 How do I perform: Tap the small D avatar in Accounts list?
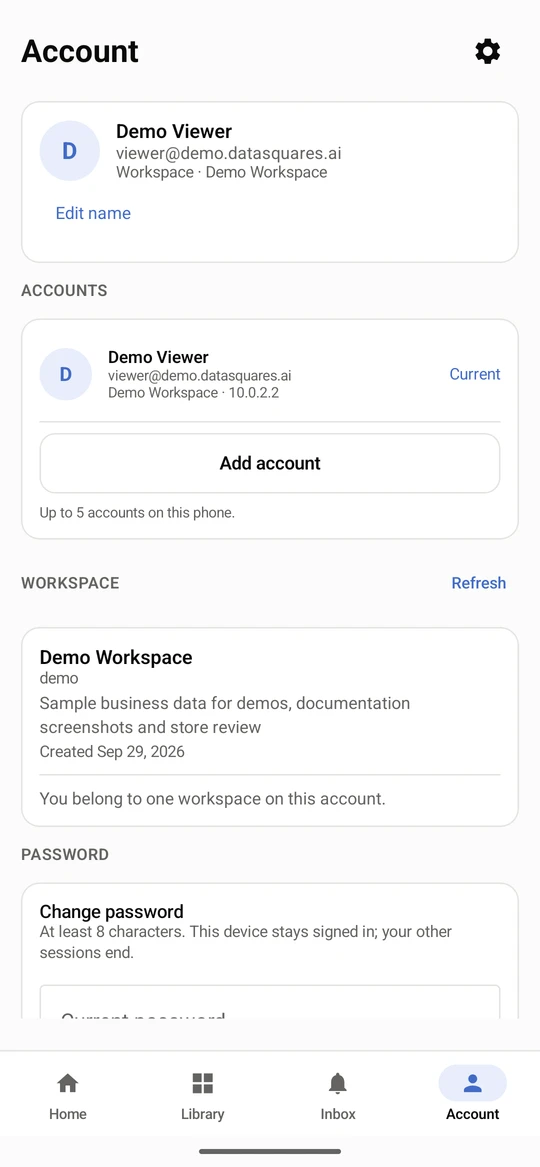tap(65, 374)
